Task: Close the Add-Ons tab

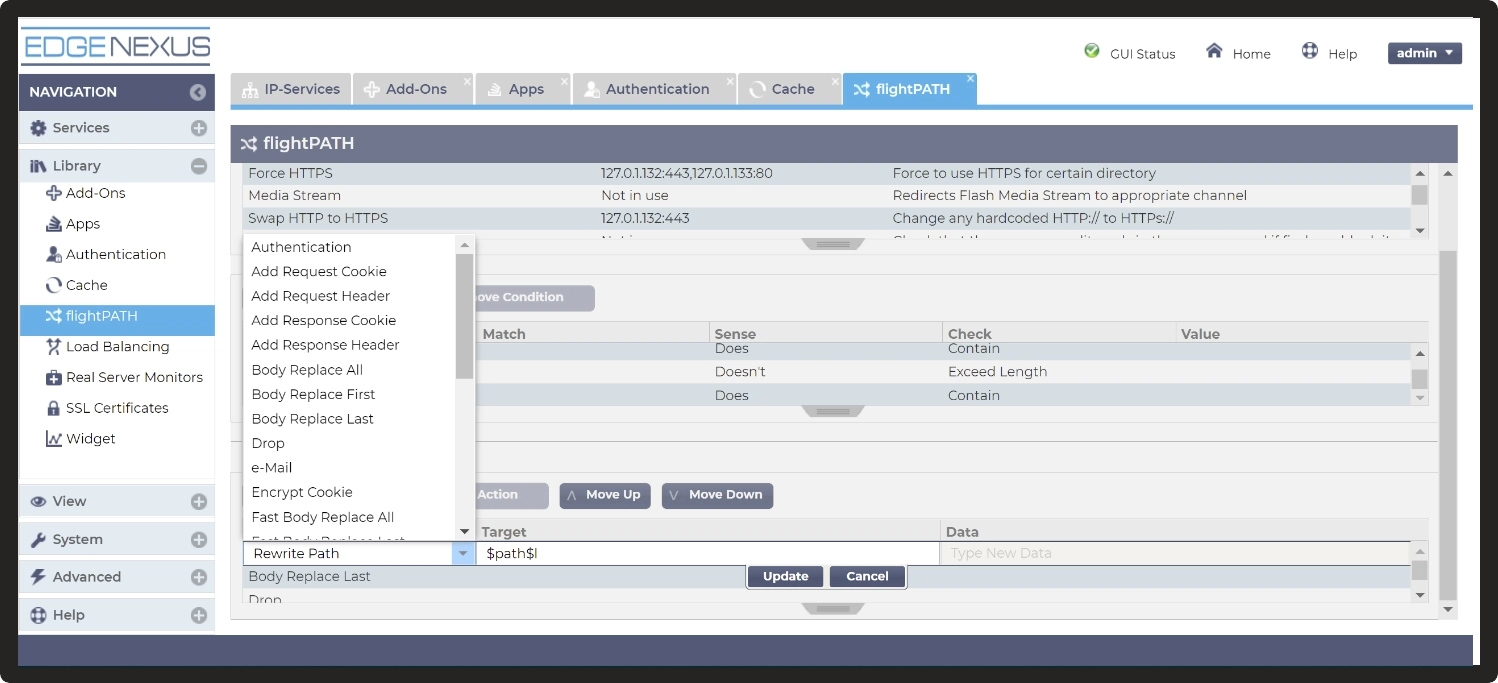Action: coord(467,80)
